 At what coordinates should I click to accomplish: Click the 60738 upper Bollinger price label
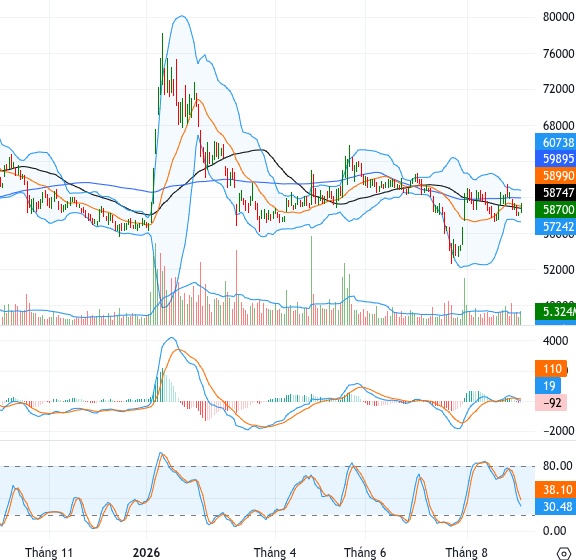coord(555,142)
